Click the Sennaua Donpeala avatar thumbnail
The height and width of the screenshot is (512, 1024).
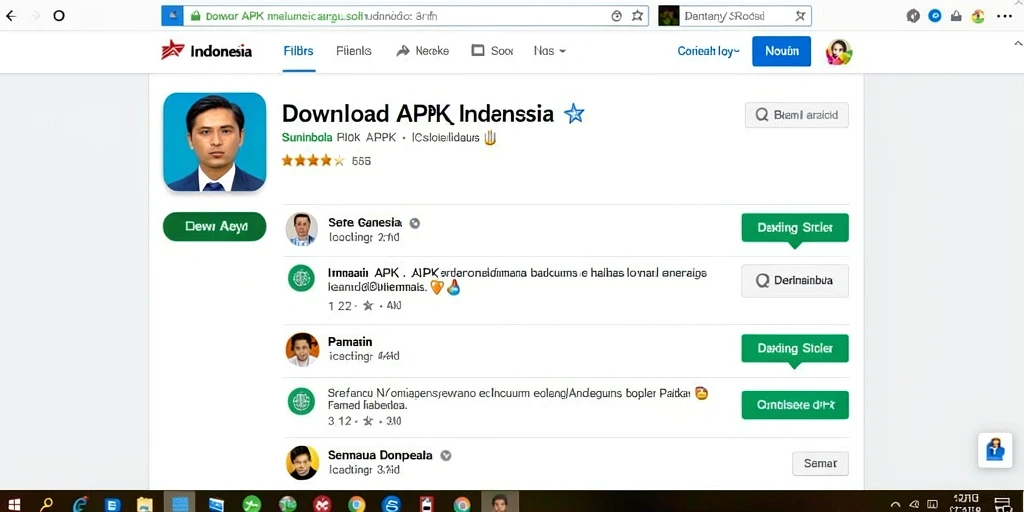click(302, 462)
